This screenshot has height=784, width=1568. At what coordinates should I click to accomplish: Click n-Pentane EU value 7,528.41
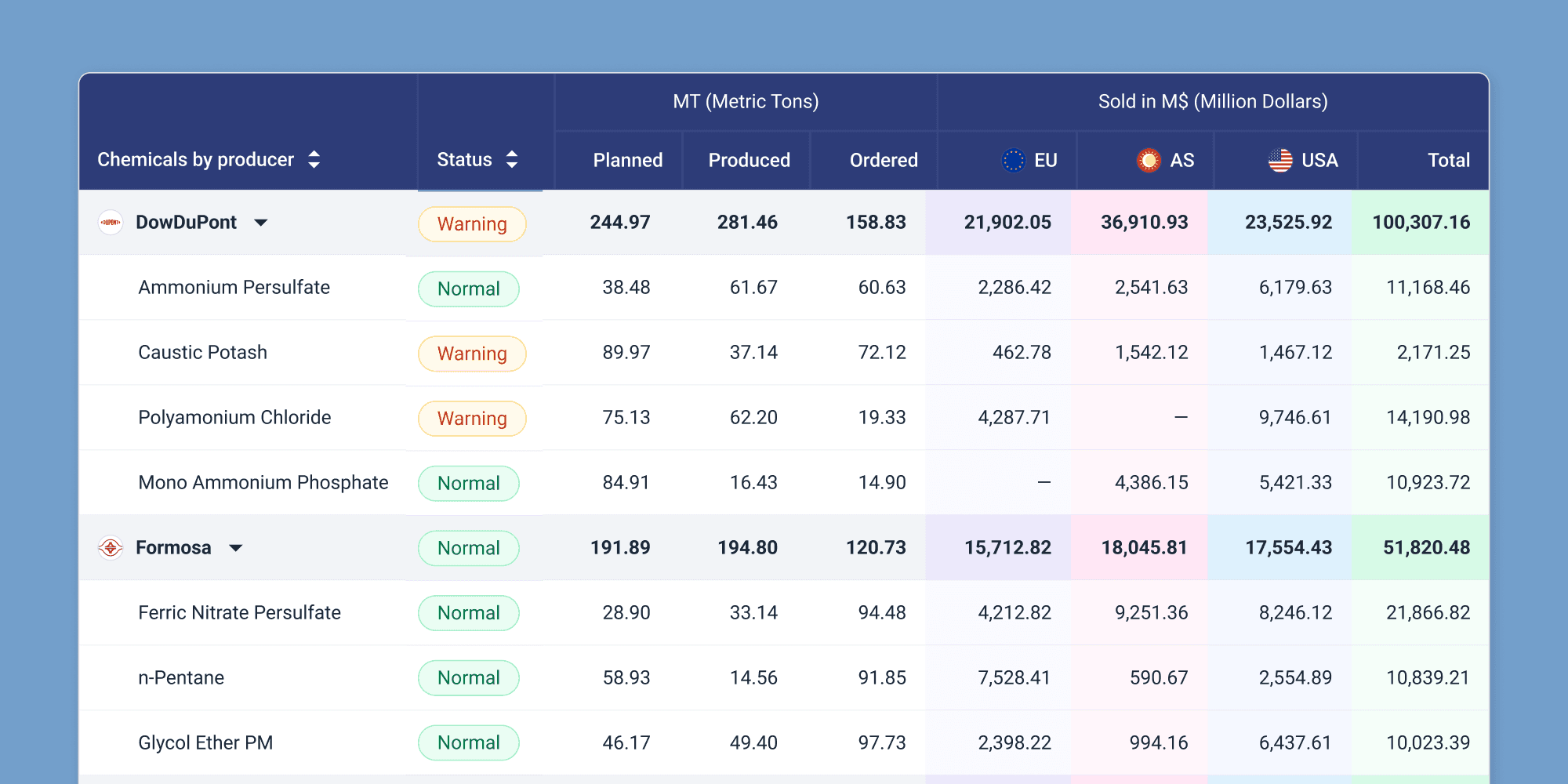[x=1014, y=677]
